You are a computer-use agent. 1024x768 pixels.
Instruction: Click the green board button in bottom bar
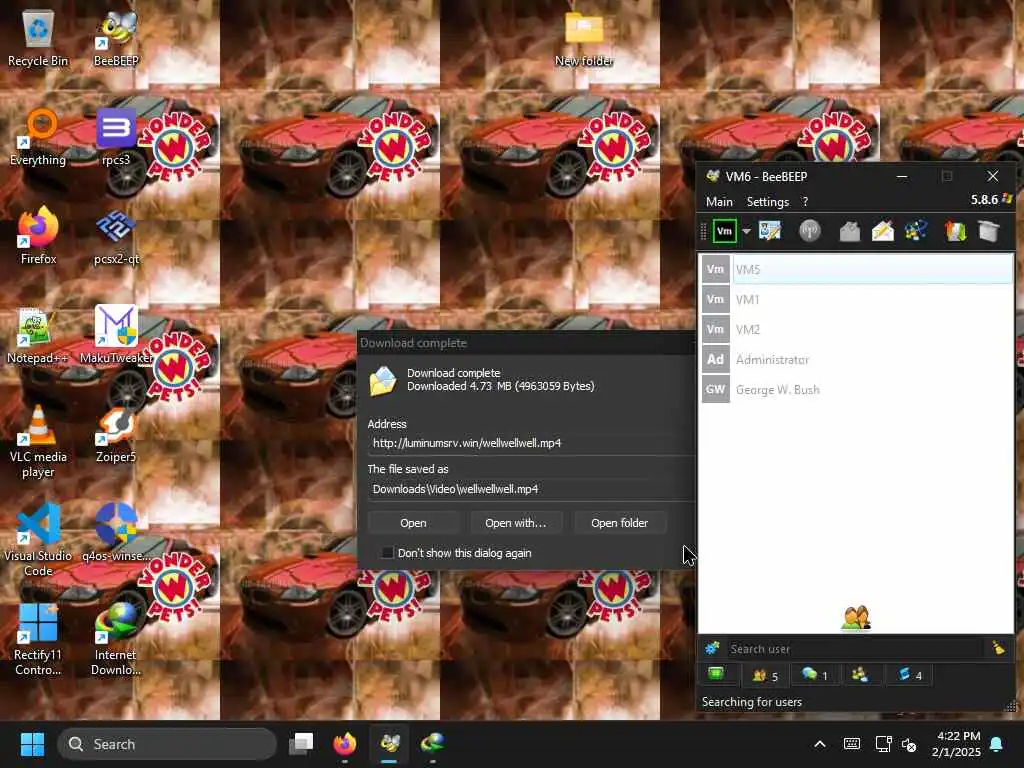(x=716, y=674)
